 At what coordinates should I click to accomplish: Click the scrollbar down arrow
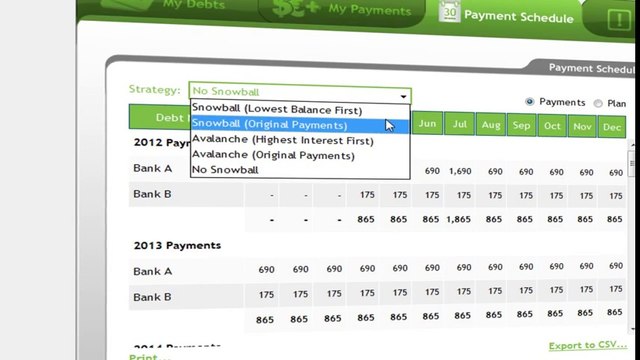632,329
